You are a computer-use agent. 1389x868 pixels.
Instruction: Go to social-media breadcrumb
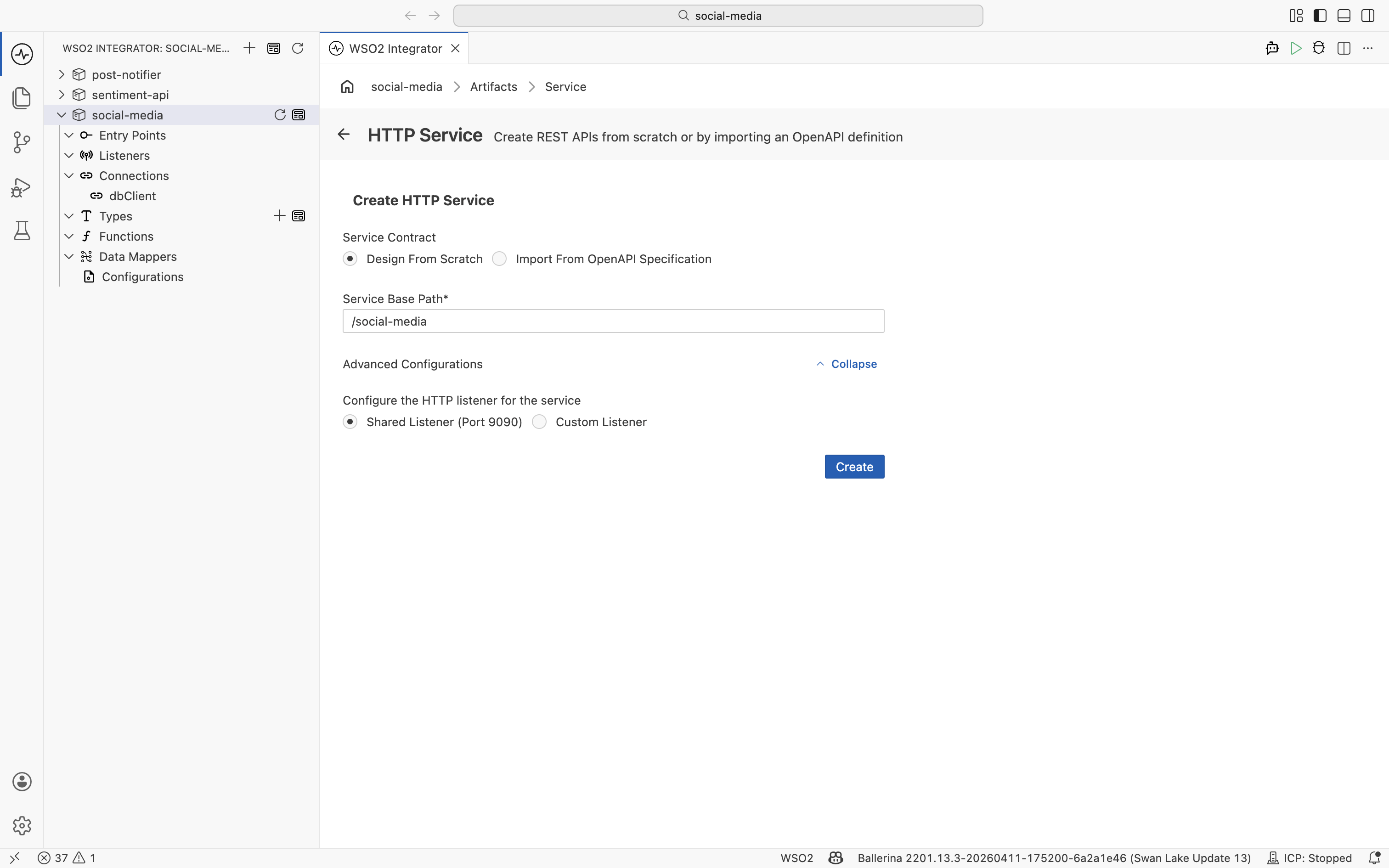pyautogui.click(x=407, y=87)
